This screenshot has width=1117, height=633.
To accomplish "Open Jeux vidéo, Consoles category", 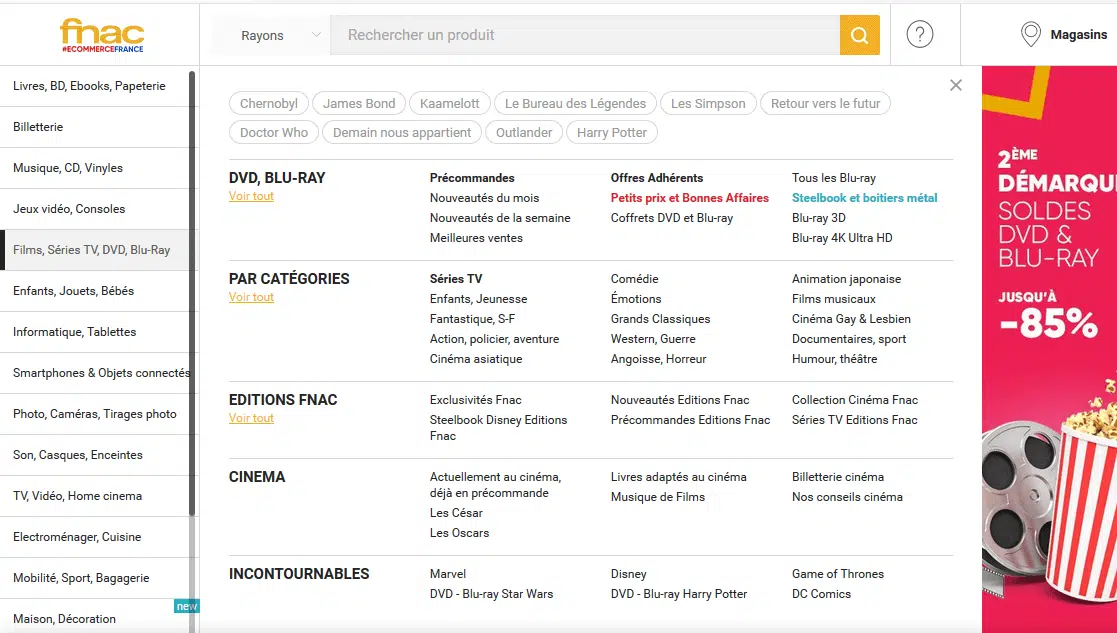I will [70, 209].
